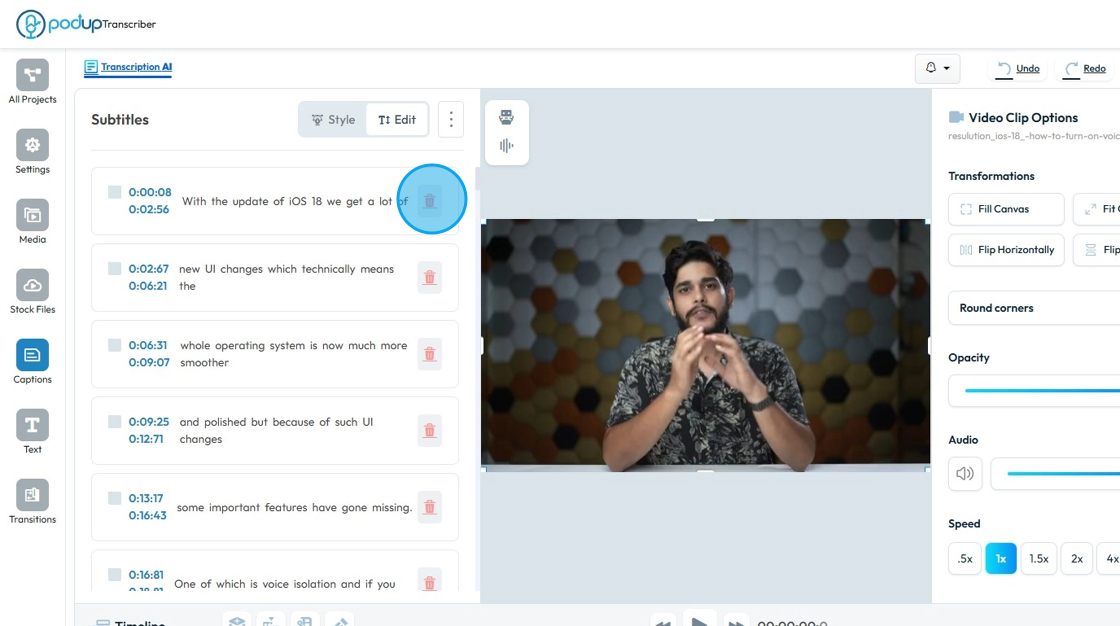
Task: Set playback speed to 1.5x
Action: (x=1039, y=559)
